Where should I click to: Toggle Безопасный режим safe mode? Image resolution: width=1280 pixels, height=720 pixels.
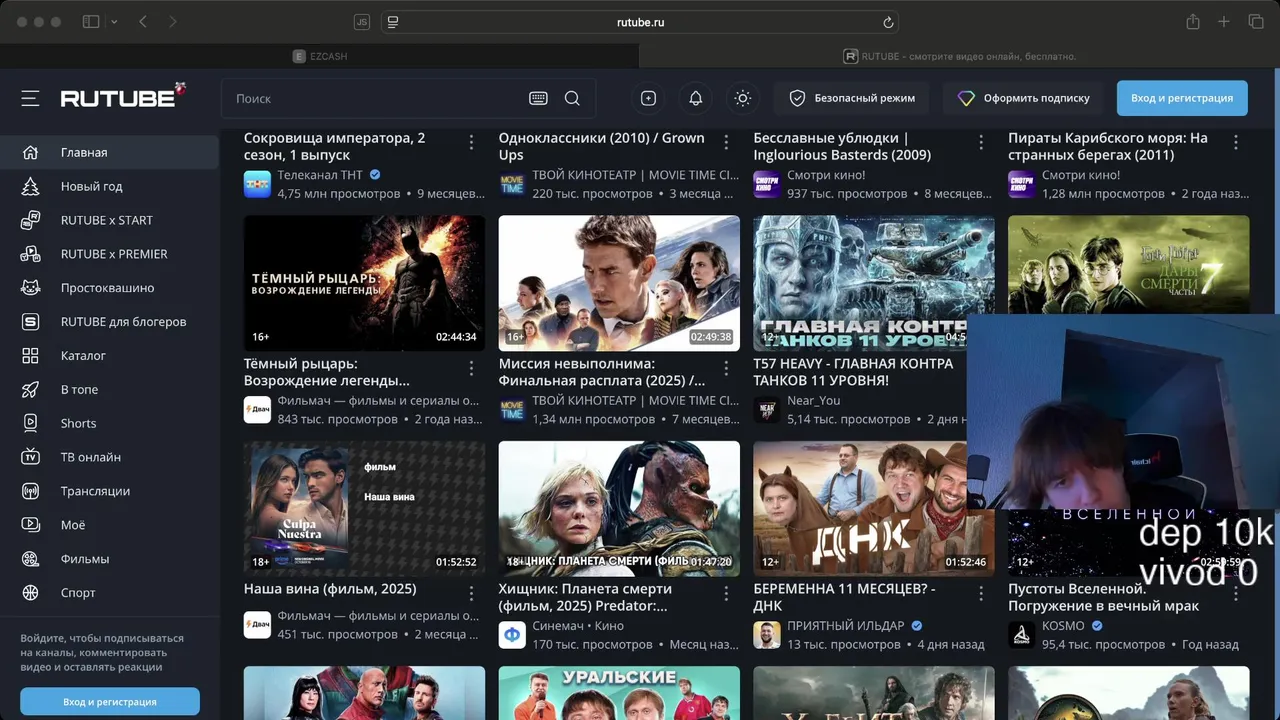pos(851,98)
